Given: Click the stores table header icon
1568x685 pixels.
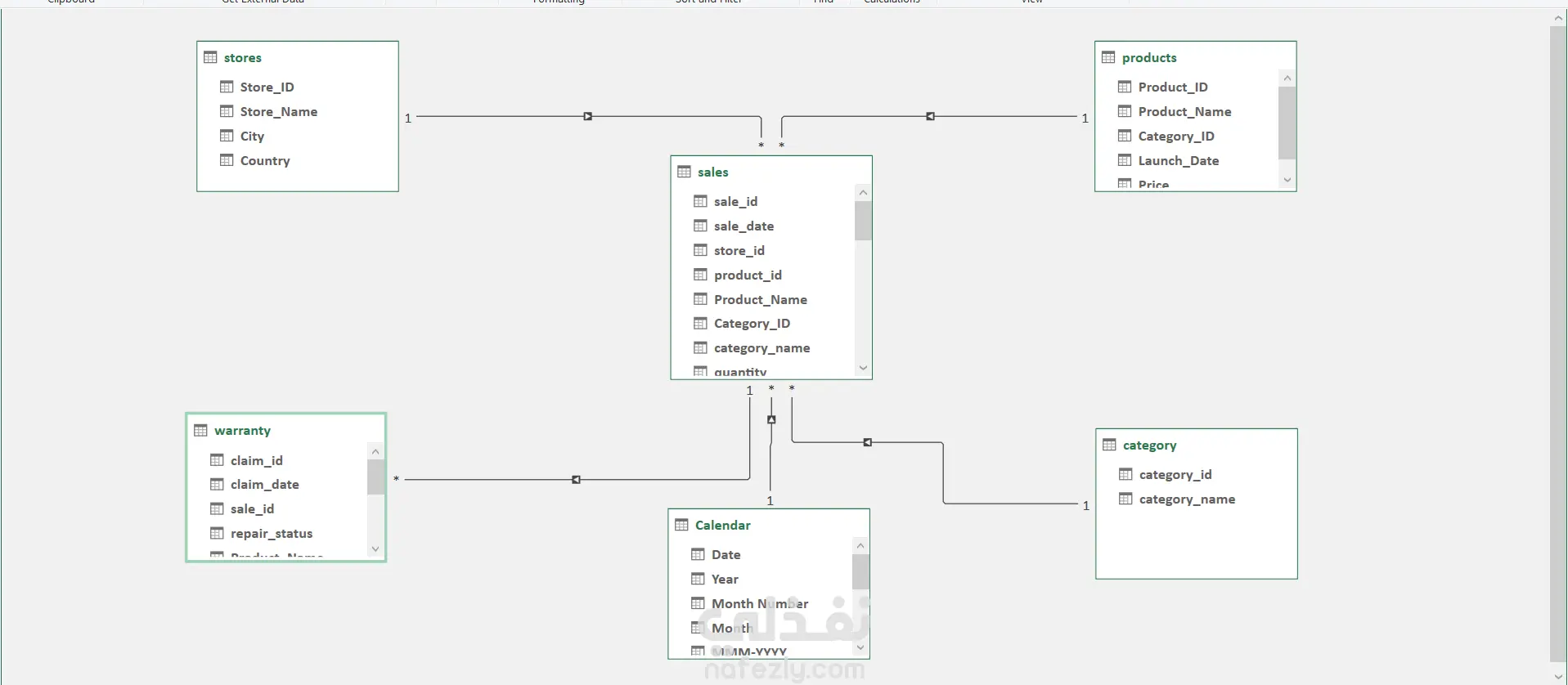Looking at the screenshot, I should coord(210,57).
